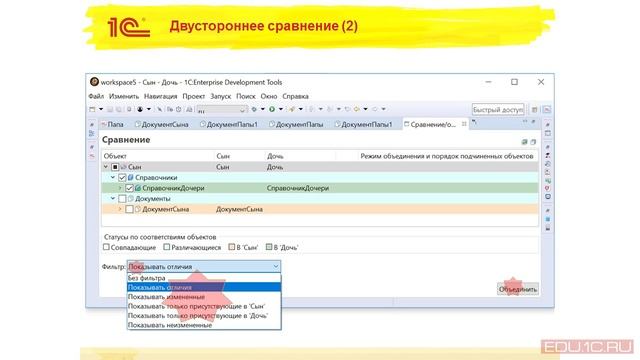This screenshot has width=640, height=360.
Task: Click the New wizard toolbar icon
Action: coord(92,109)
